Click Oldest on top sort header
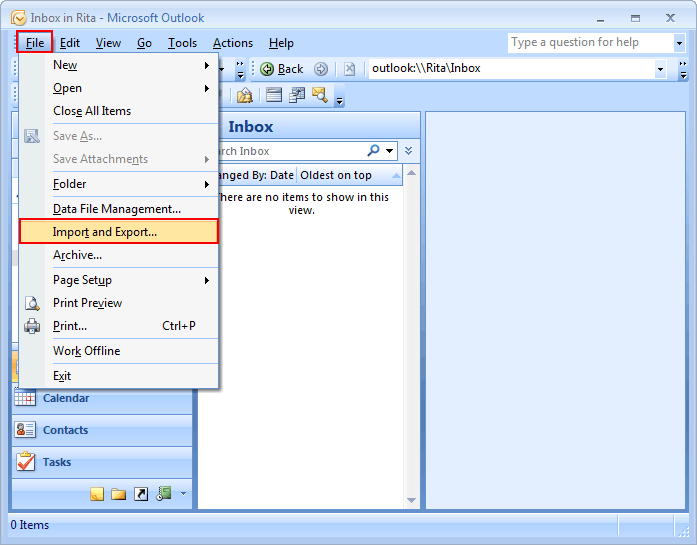Viewport: 697px width, 545px height. coord(349,175)
